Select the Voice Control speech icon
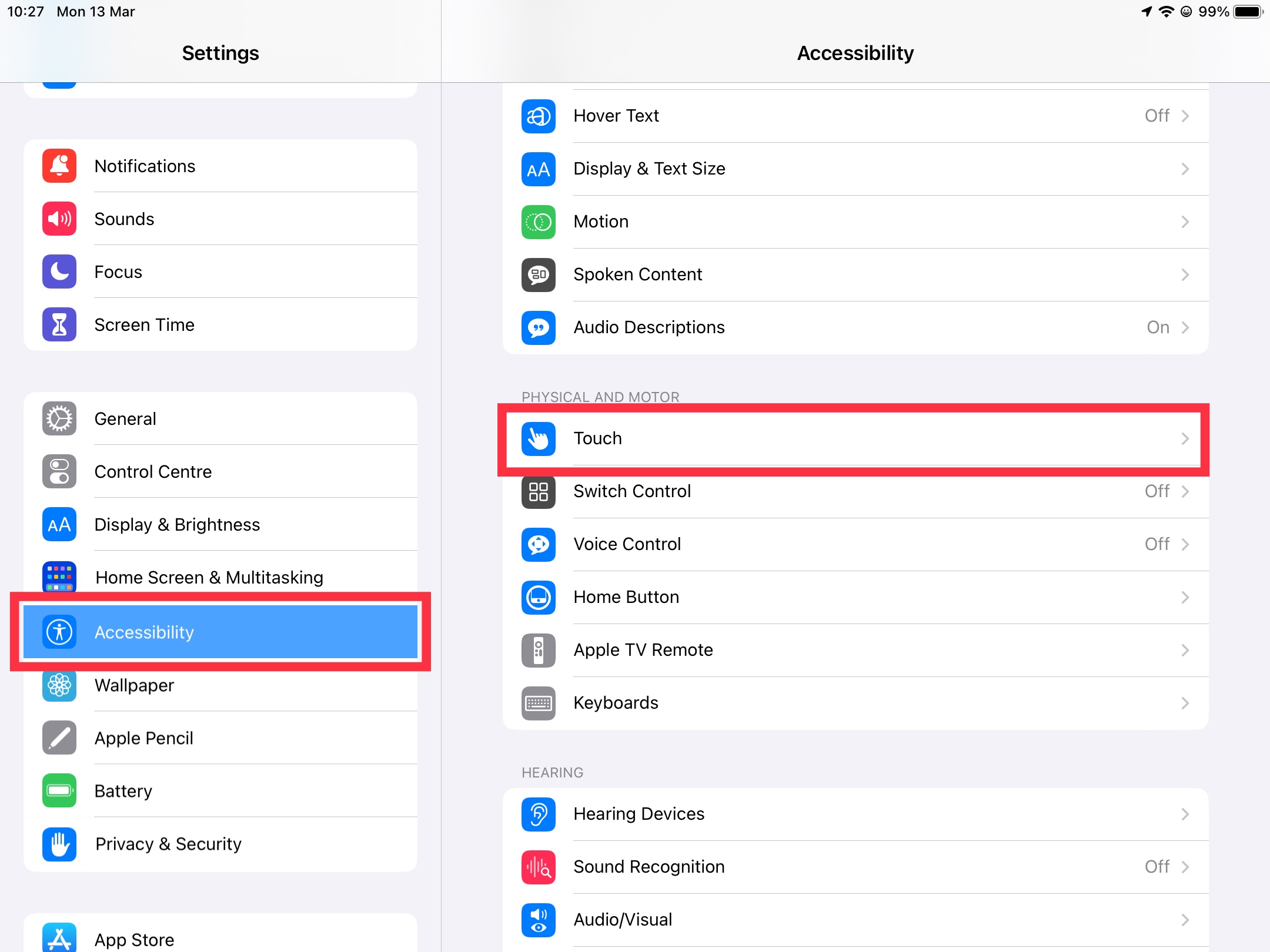Screen dimensions: 1270x952 click(x=538, y=545)
